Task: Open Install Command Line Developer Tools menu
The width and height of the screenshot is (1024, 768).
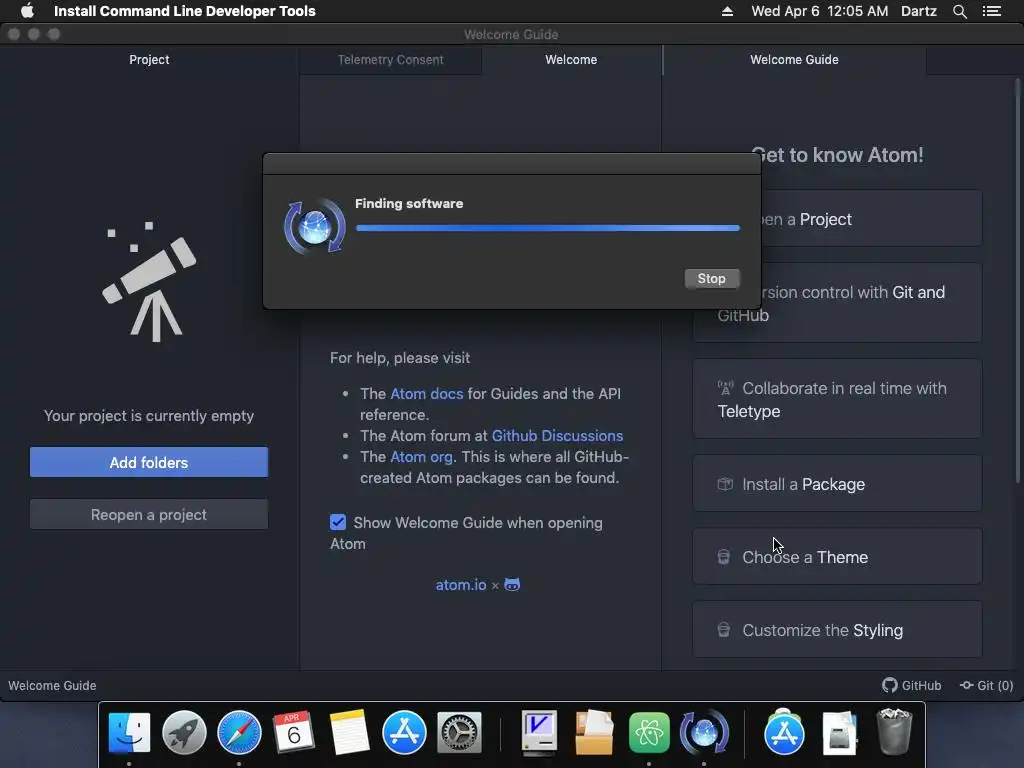Action: click(185, 11)
